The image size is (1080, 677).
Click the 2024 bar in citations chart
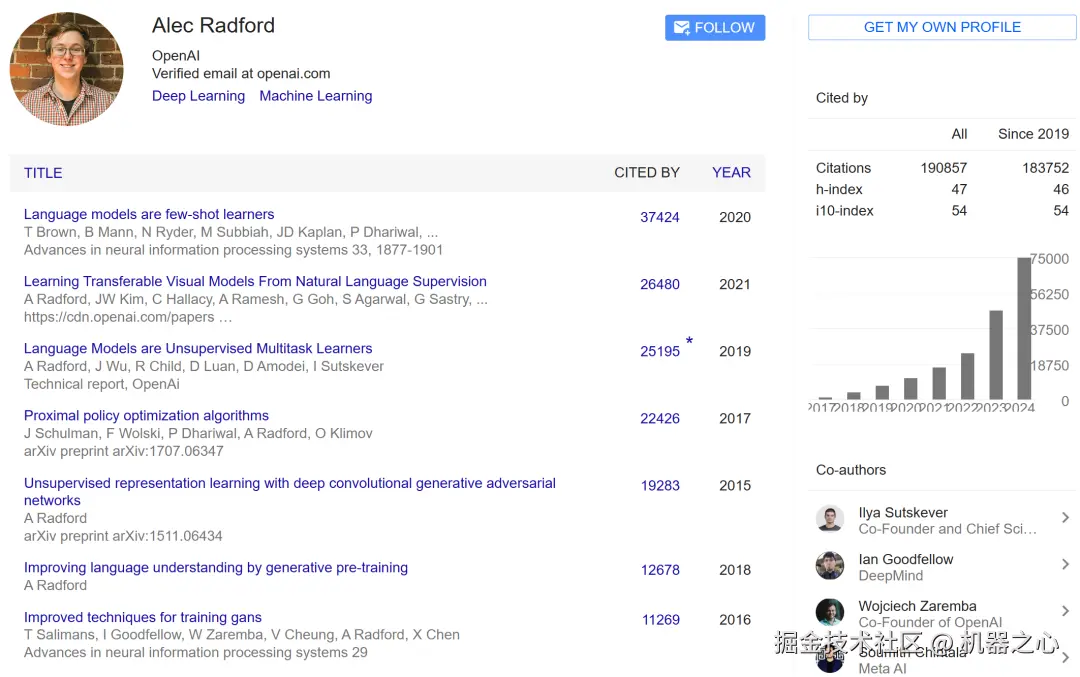(1024, 329)
